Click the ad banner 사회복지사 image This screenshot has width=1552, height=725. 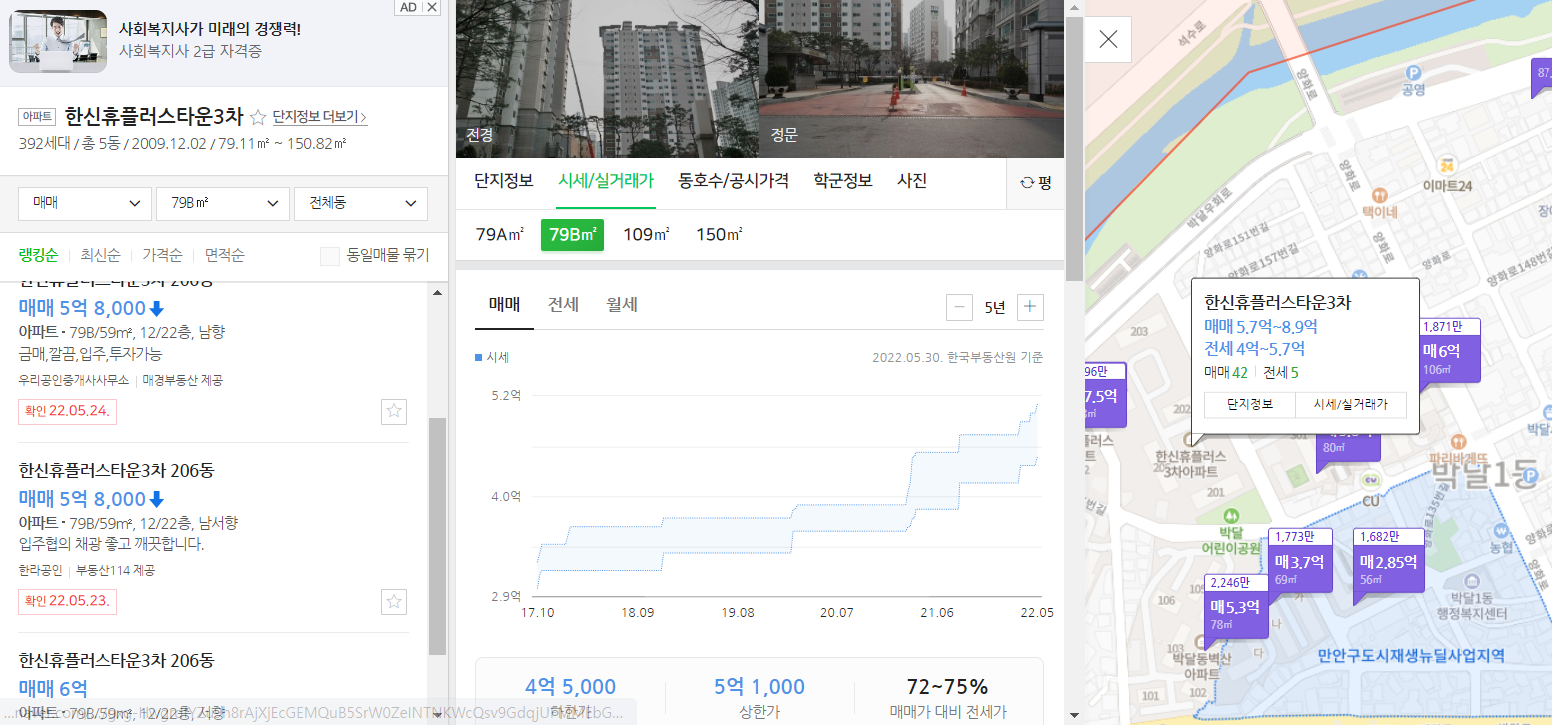click(x=58, y=41)
